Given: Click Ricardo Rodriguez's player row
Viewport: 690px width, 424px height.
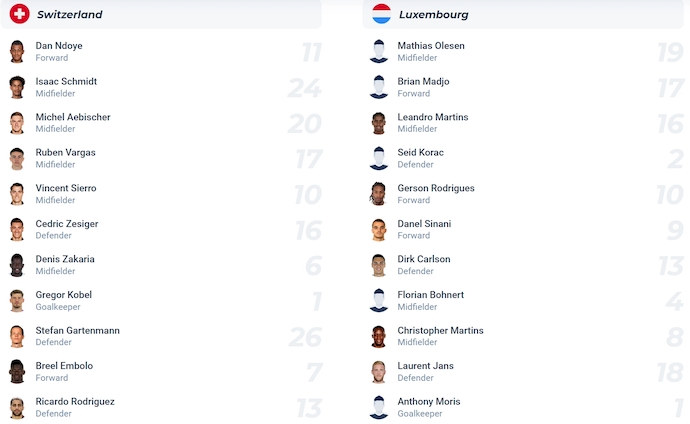Looking at the screenshot, I should (160, 408).
